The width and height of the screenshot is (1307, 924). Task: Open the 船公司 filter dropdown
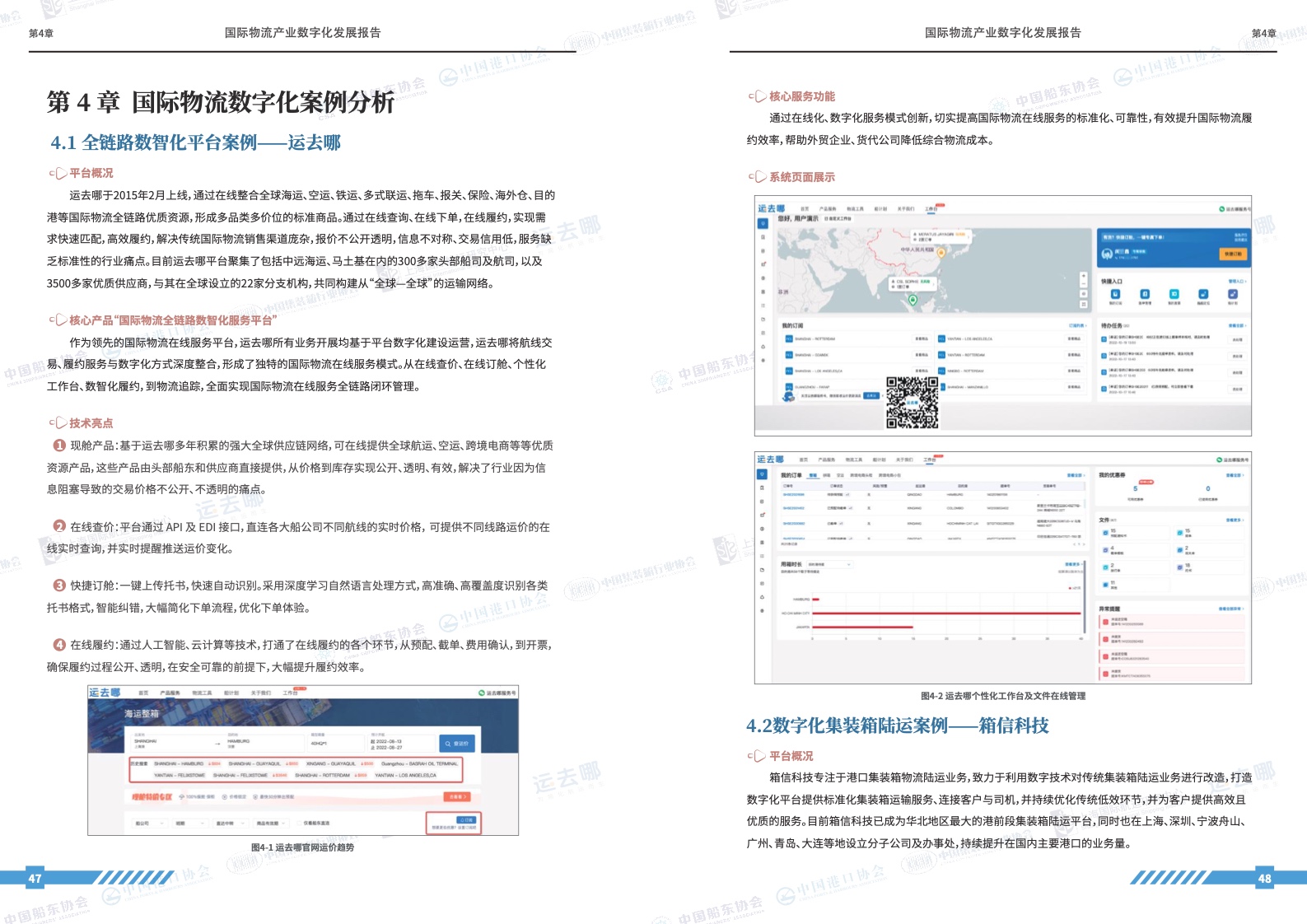click(148, 823)
